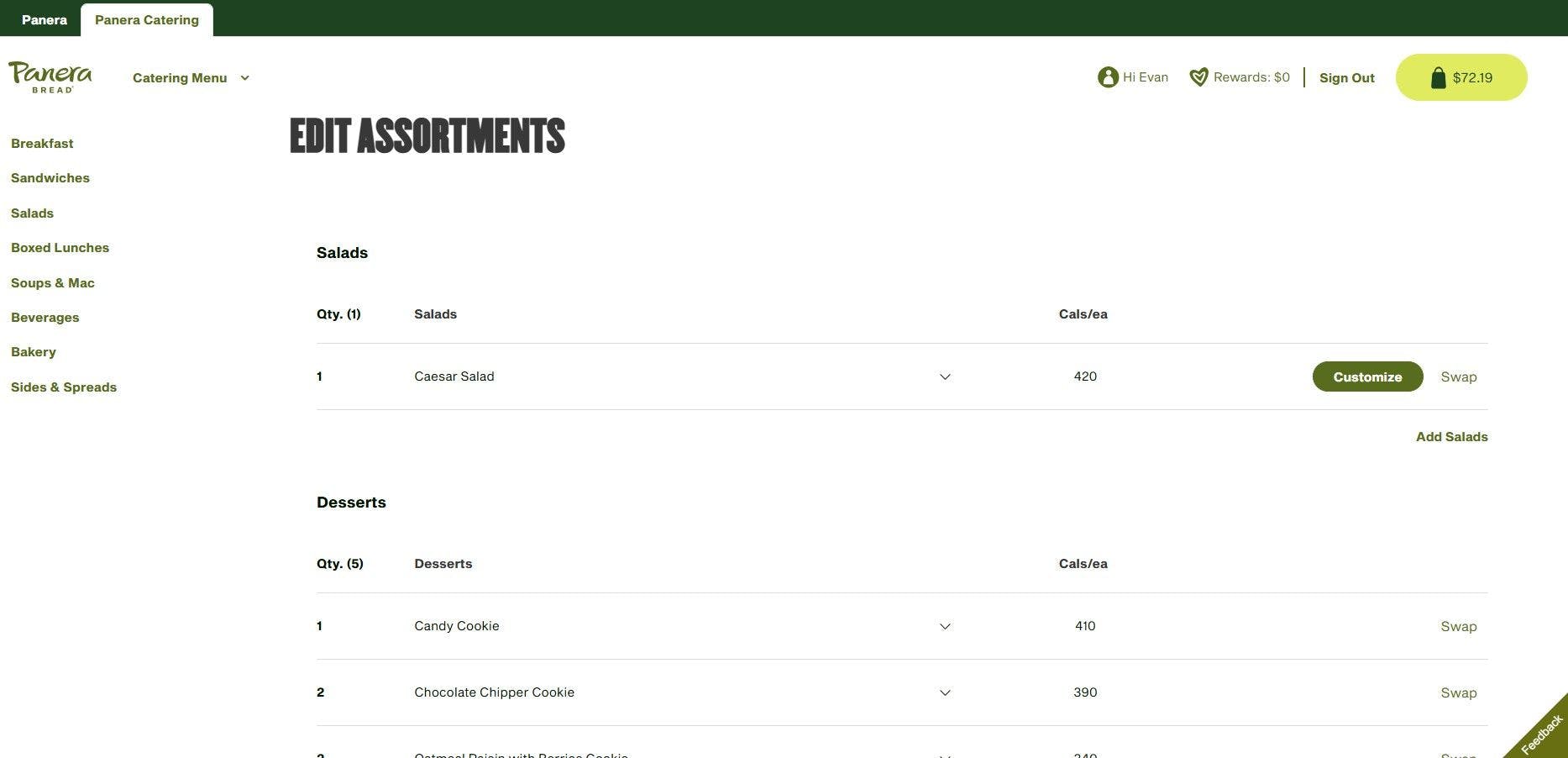
Task: Click the user profile avatar icon
Action: click(x=1108, y=77)
